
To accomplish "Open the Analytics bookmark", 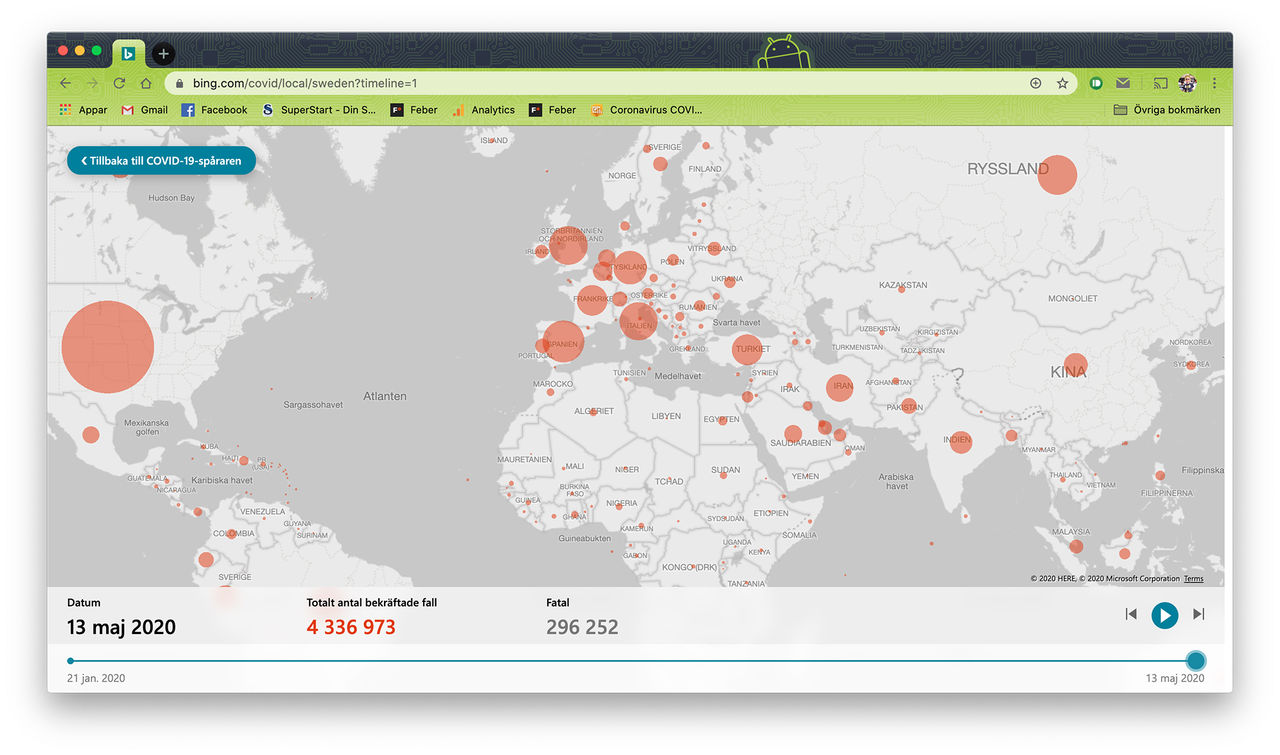I will (483, 110).
